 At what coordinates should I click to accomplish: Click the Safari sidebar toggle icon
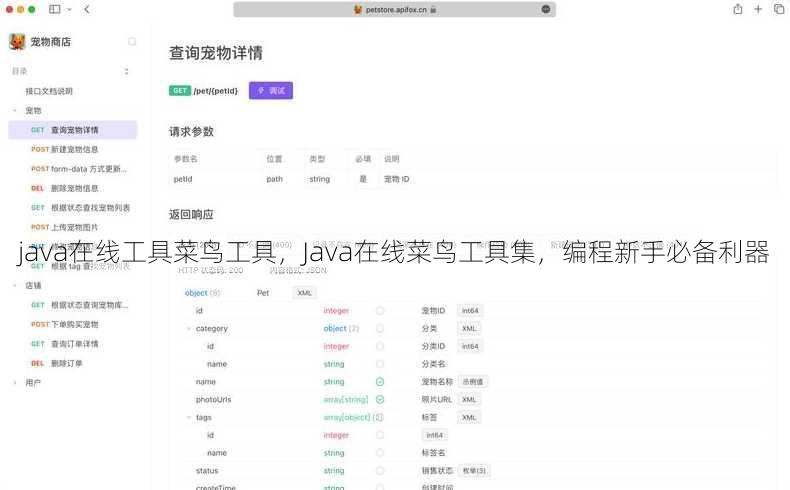tap(54, 9)
